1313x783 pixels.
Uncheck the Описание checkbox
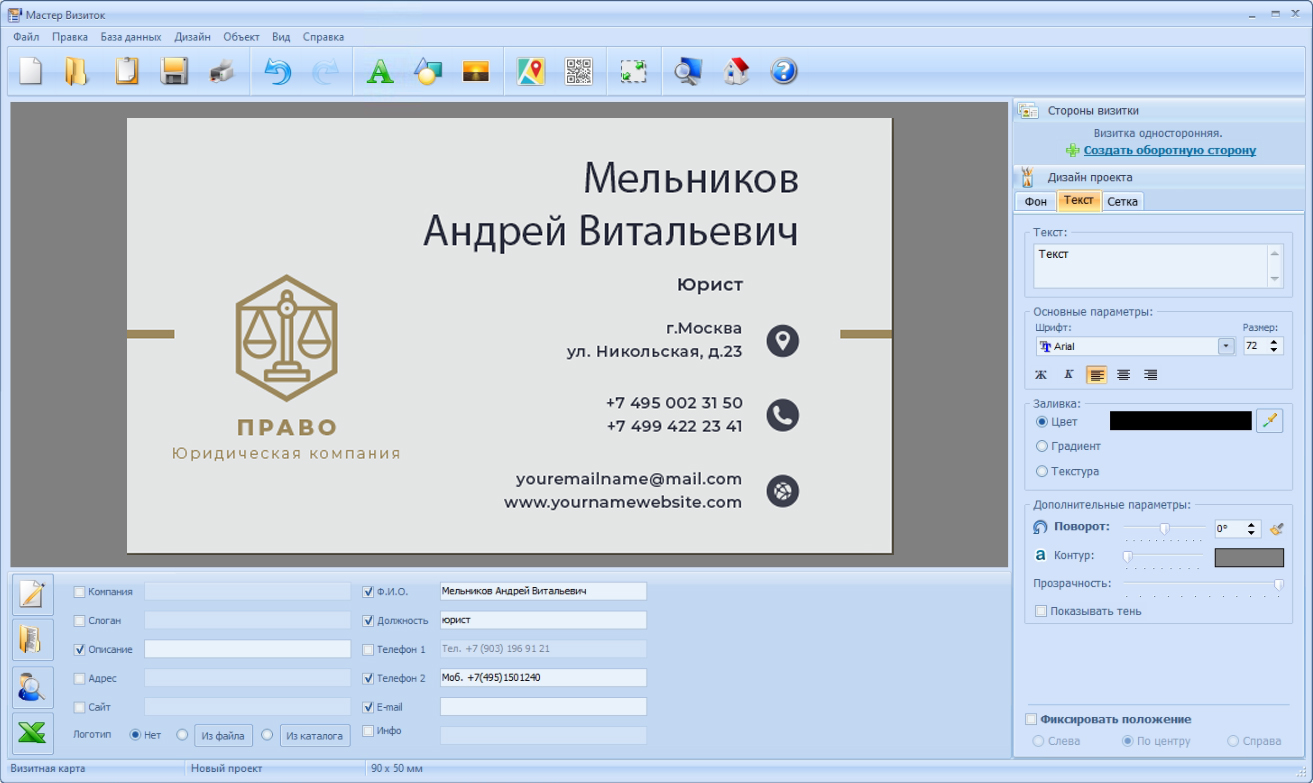80,650
